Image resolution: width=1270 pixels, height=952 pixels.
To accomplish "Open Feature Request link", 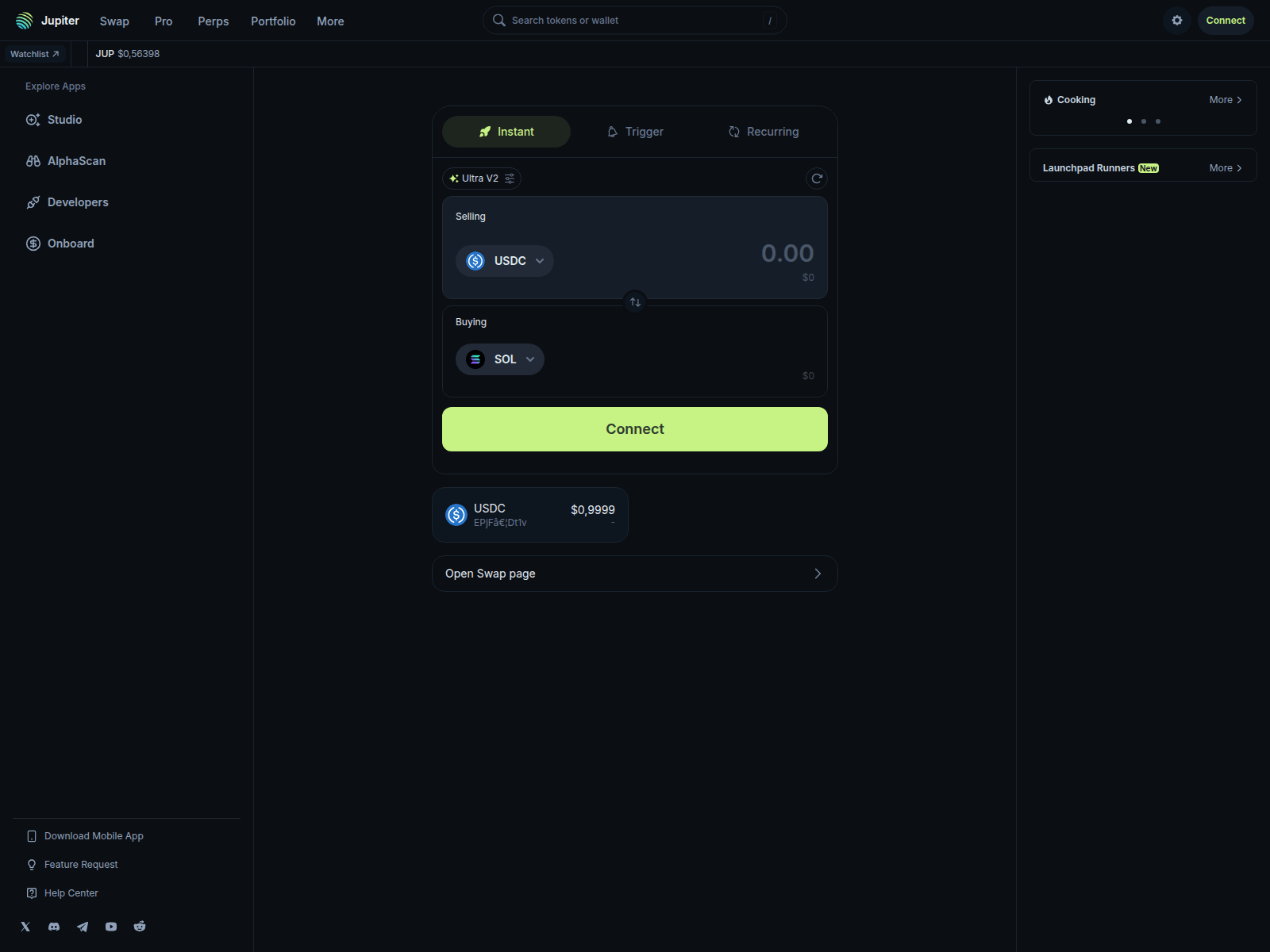I will tap(72, 865).
